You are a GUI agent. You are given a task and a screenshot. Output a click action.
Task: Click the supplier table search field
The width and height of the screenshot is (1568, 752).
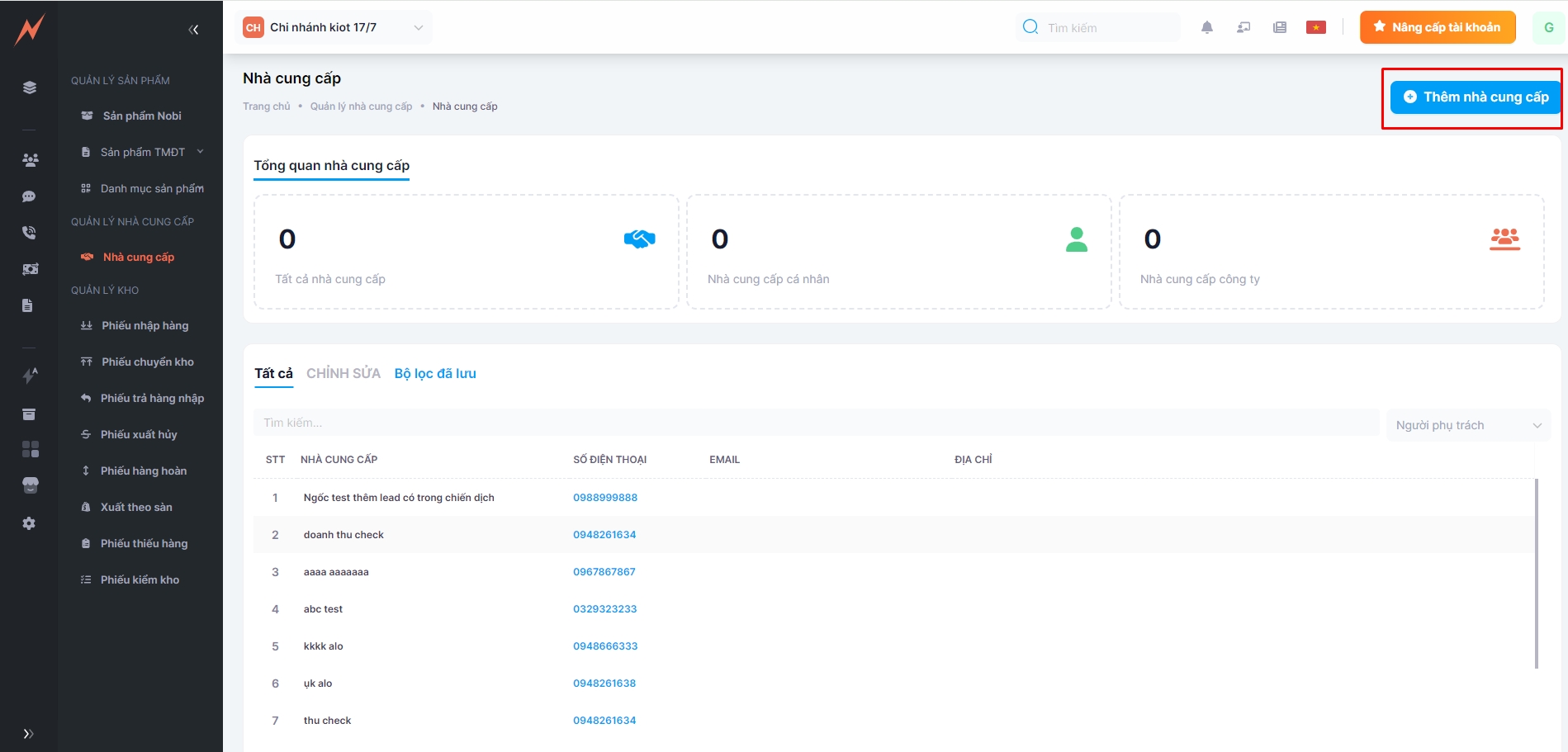pyautogui.click(x=815, y=423)
